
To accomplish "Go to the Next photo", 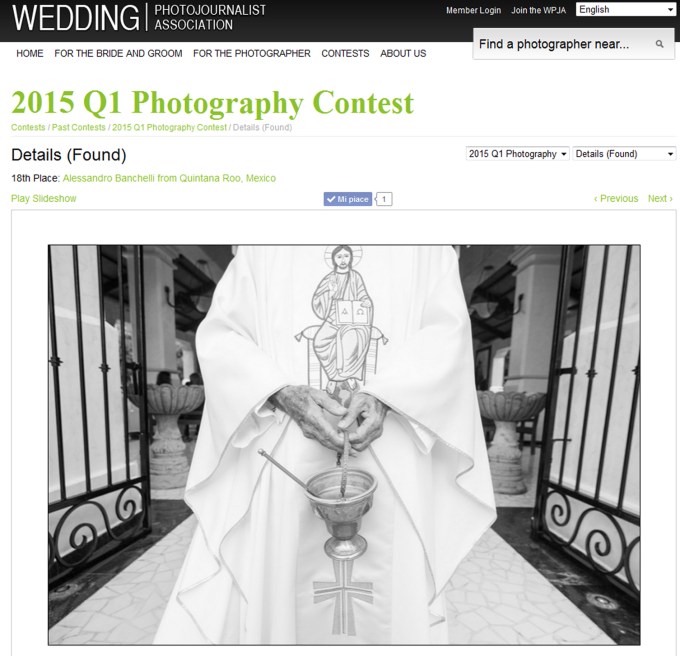I will (660, 199).
